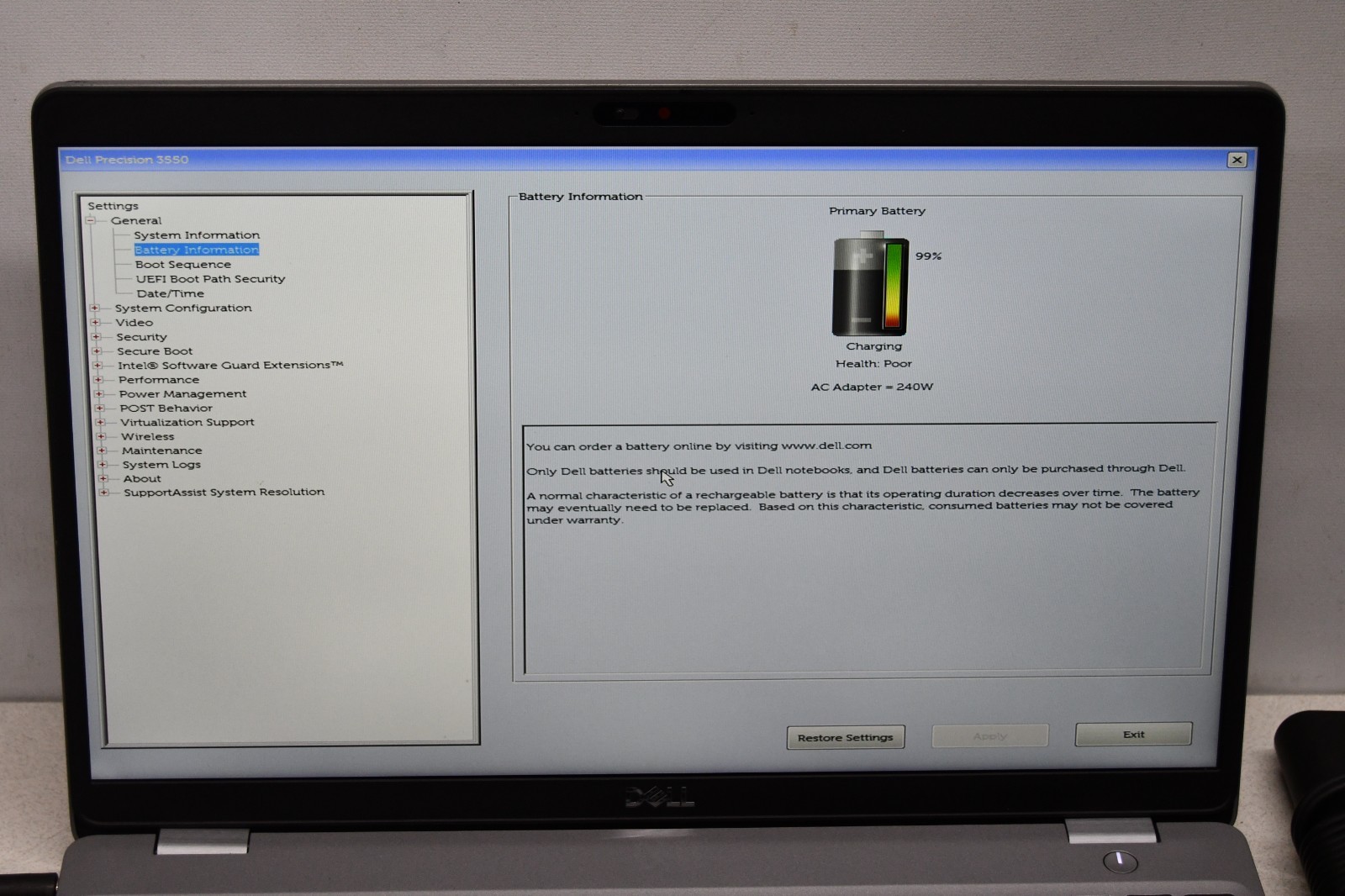Expand the Virtualization Support node
Viewport: 1345px width, 896px height.
tap(101, 422)
